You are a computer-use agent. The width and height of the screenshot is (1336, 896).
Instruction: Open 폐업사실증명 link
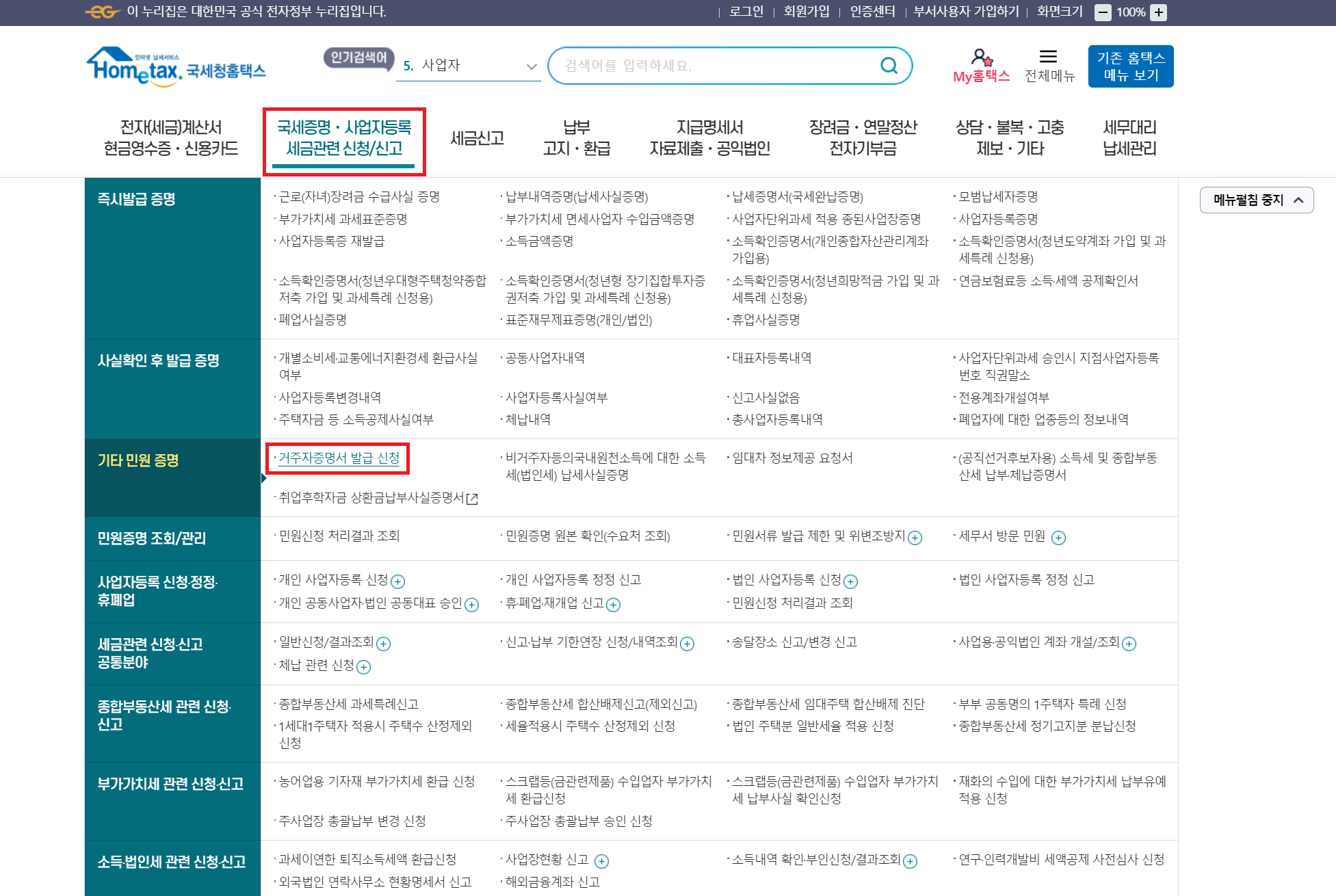313,320
